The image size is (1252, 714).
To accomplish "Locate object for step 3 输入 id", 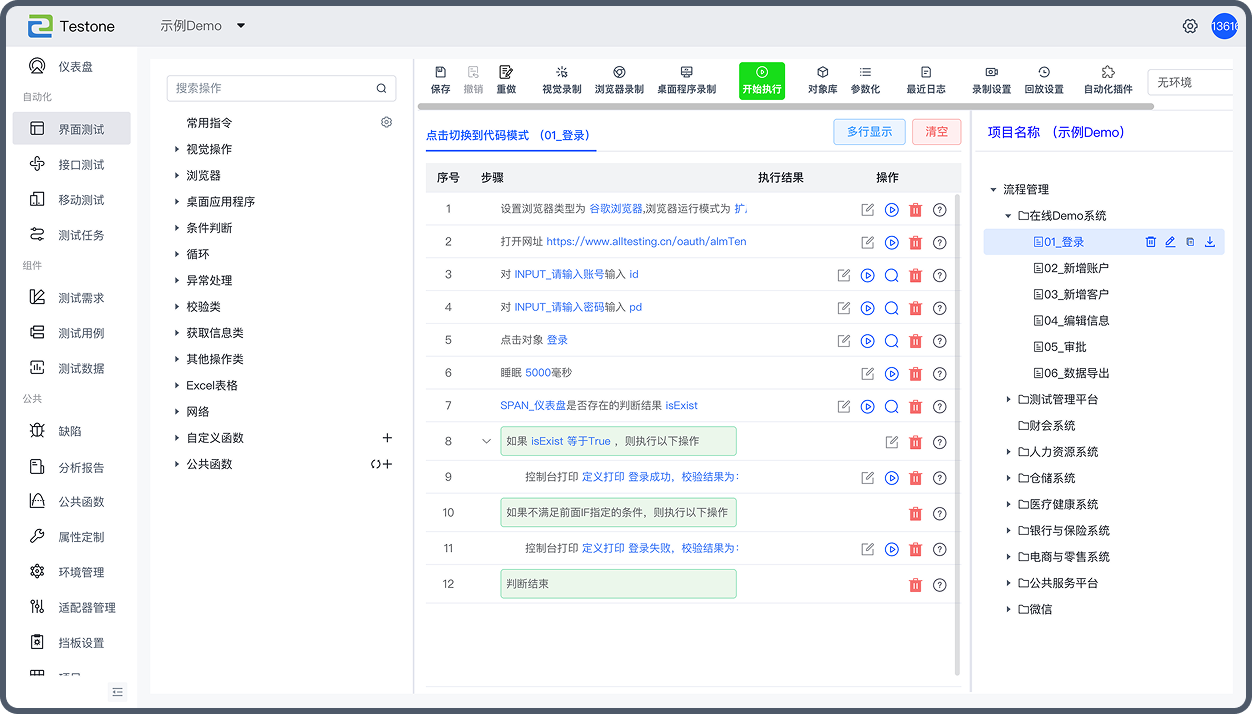I will click(x=892, y=275).
